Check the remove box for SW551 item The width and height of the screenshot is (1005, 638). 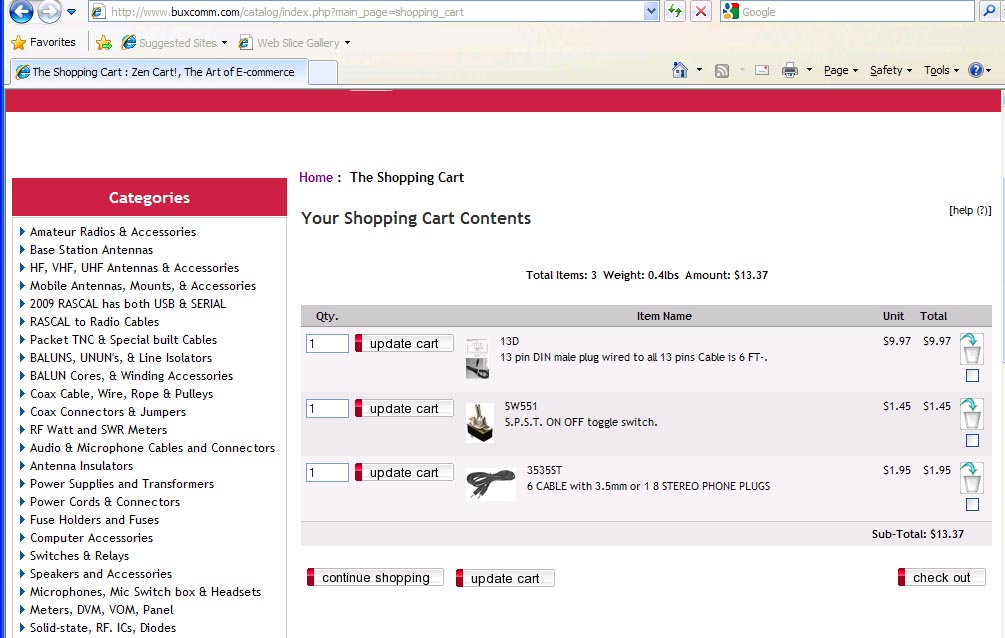click(972, 441)
